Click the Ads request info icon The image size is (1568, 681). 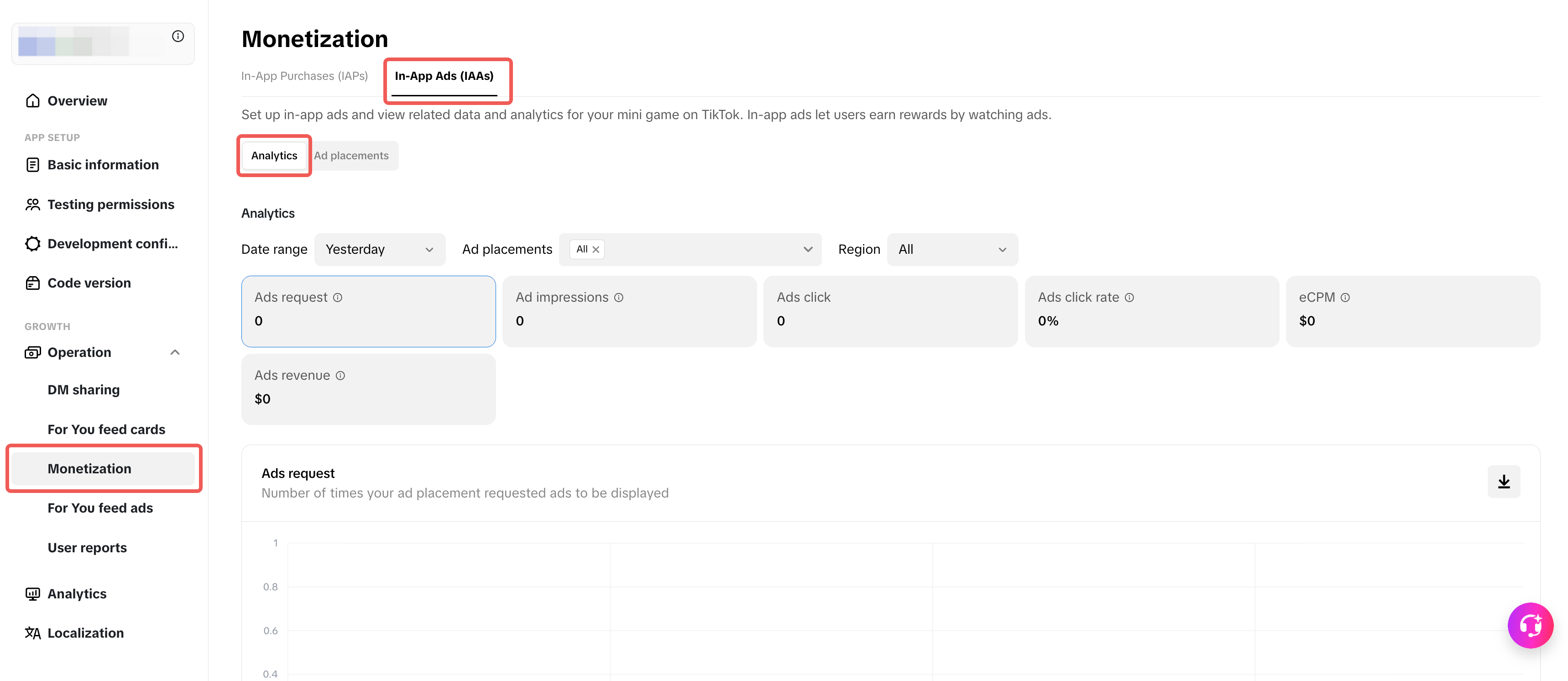point(338,298)
